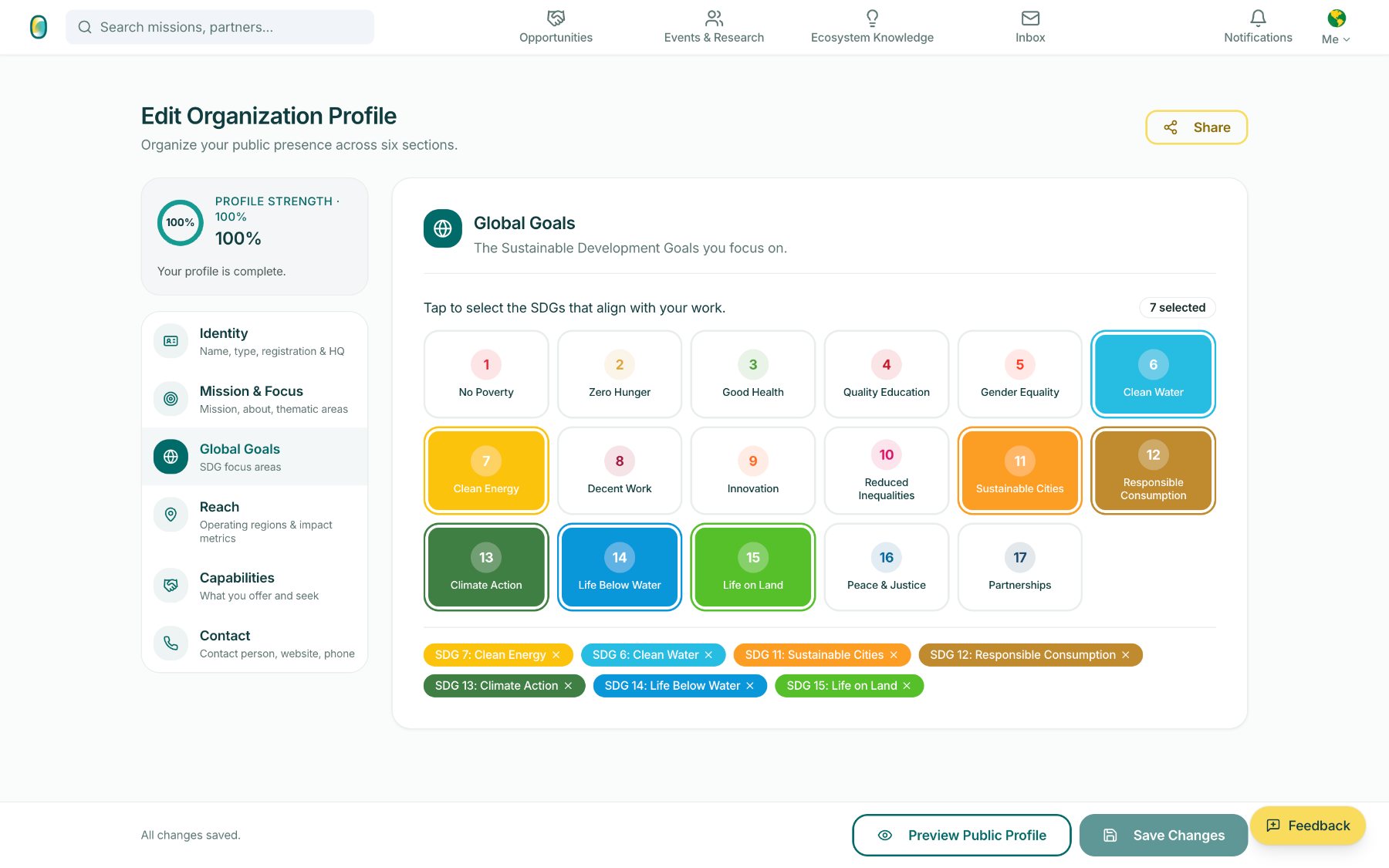
Task: Click the Share button
Action: [x=1196, y=127]
